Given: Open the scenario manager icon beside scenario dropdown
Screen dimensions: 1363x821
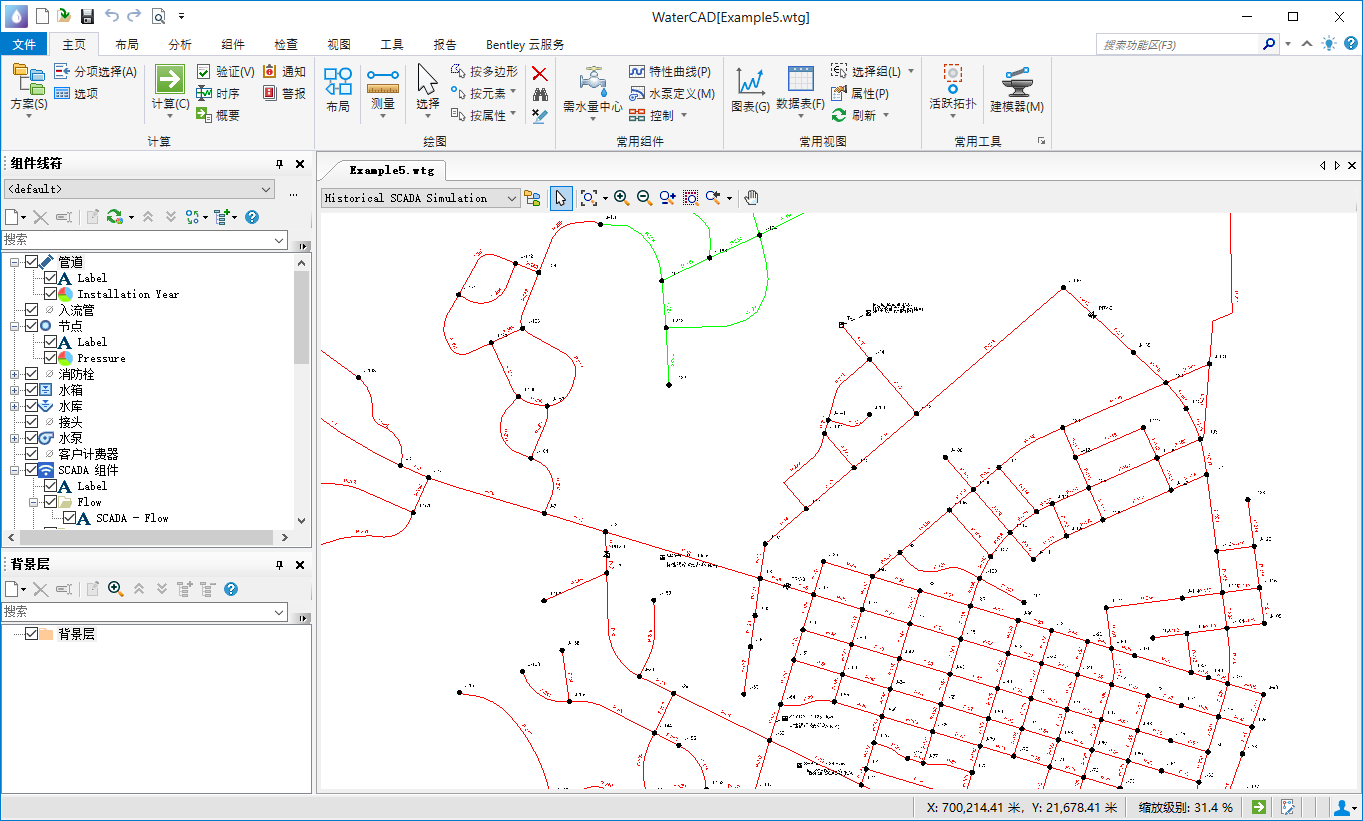Looking at the screenshot, I should [x=532, y=198].
